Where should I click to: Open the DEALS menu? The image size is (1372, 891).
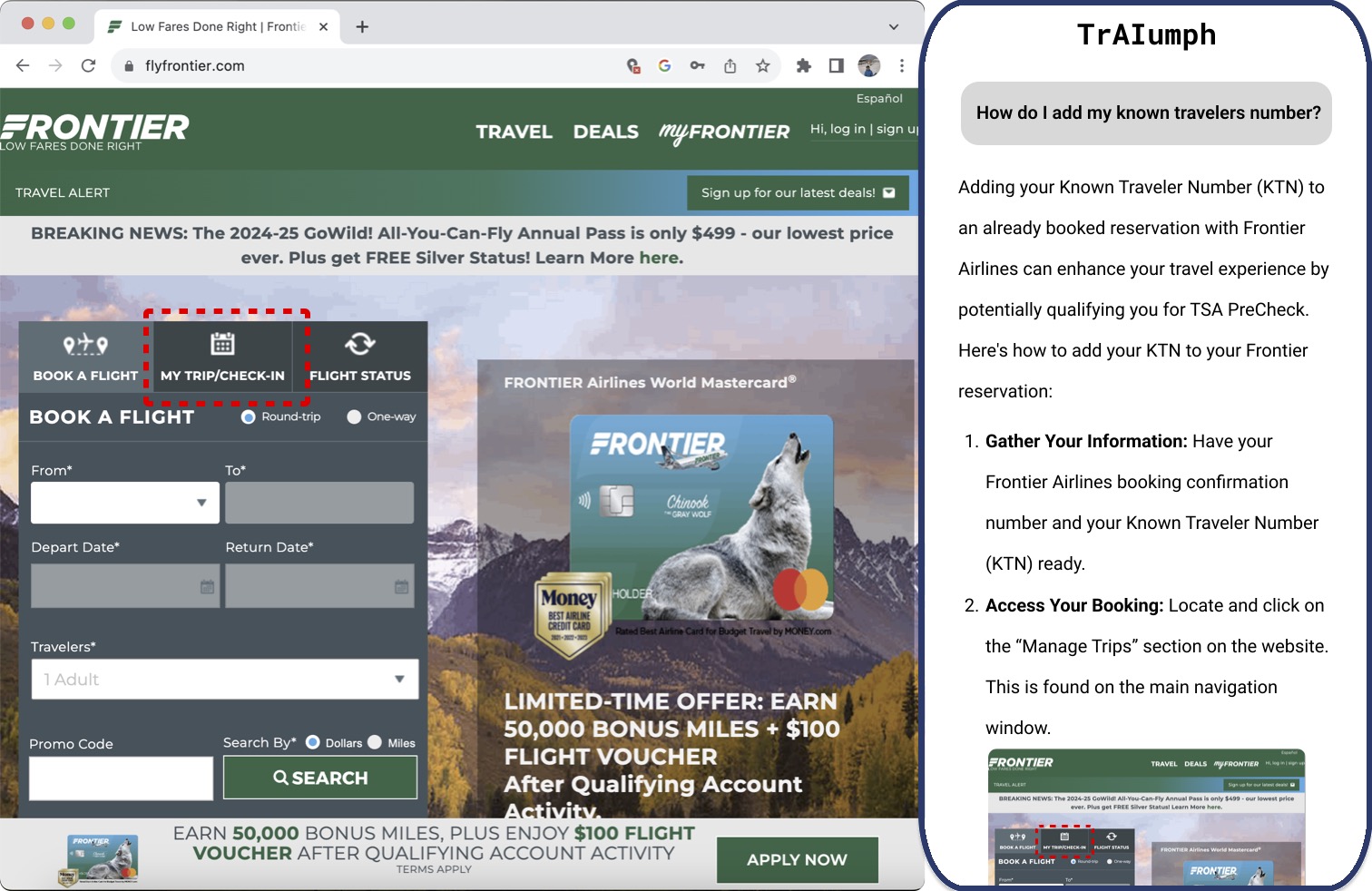605,132
